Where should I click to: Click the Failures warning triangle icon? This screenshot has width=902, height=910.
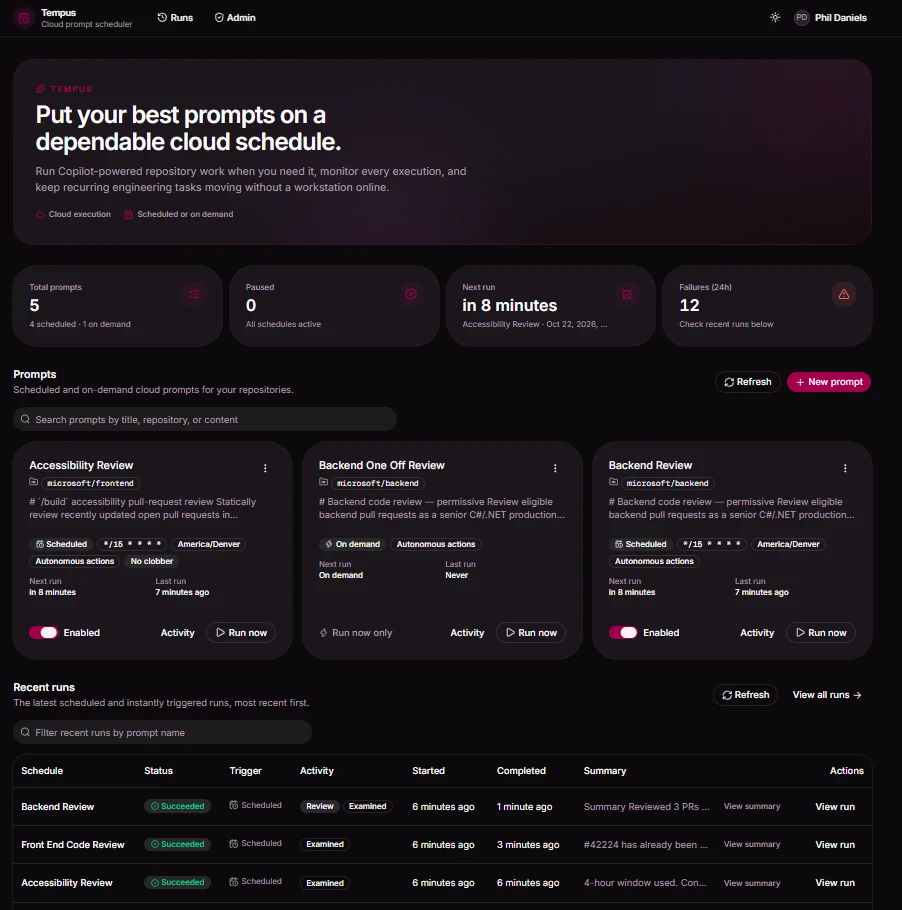click(843, 294)
